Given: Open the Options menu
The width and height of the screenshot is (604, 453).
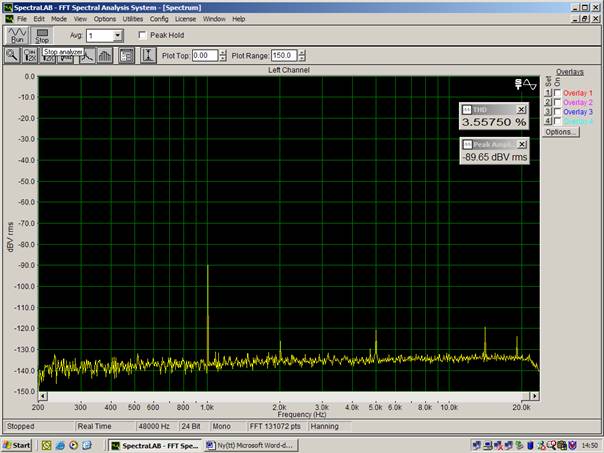Looking at the screenshot, I should point(105,19).
